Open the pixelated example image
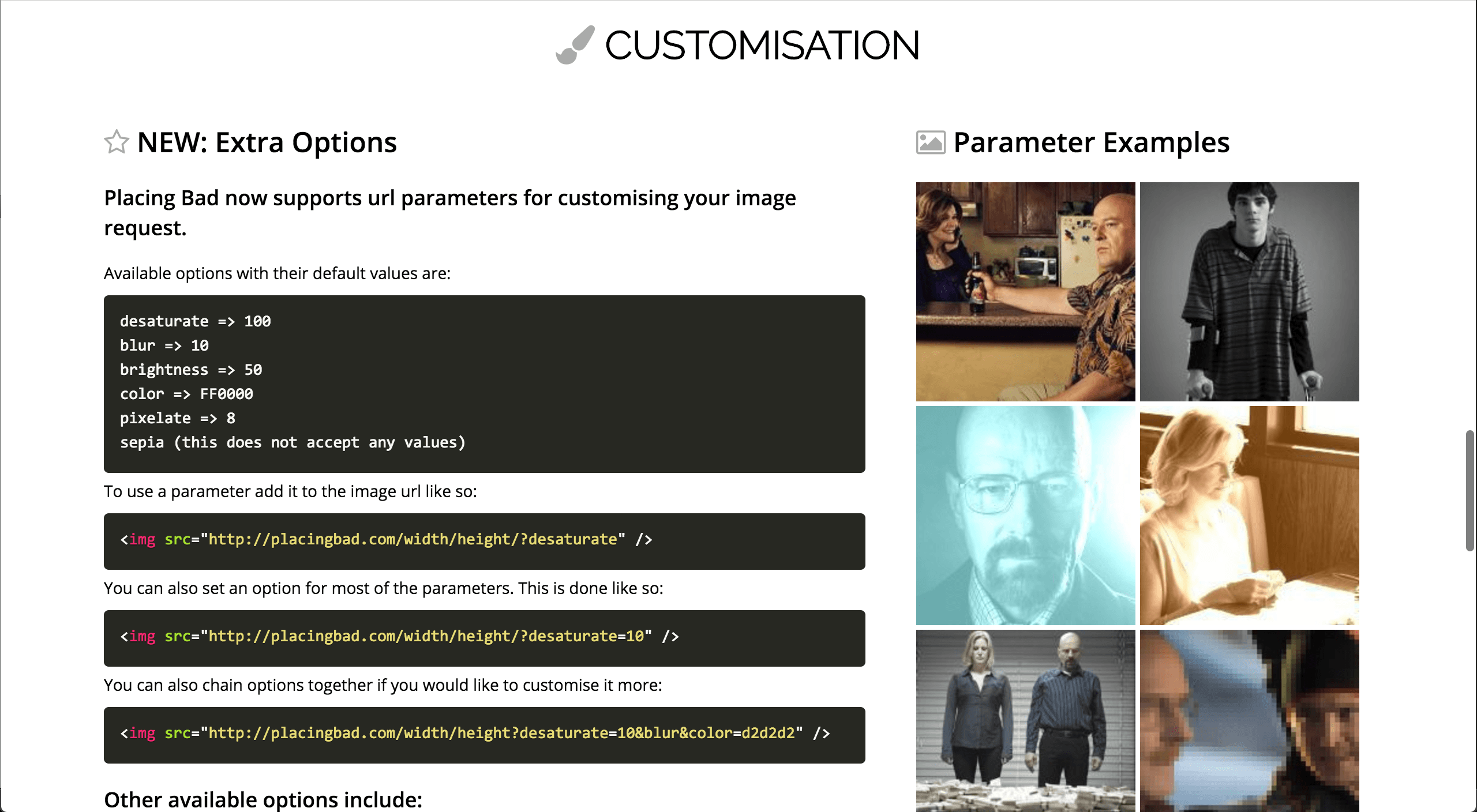This screenshot has height=812, width=1477. point(1249,721)
